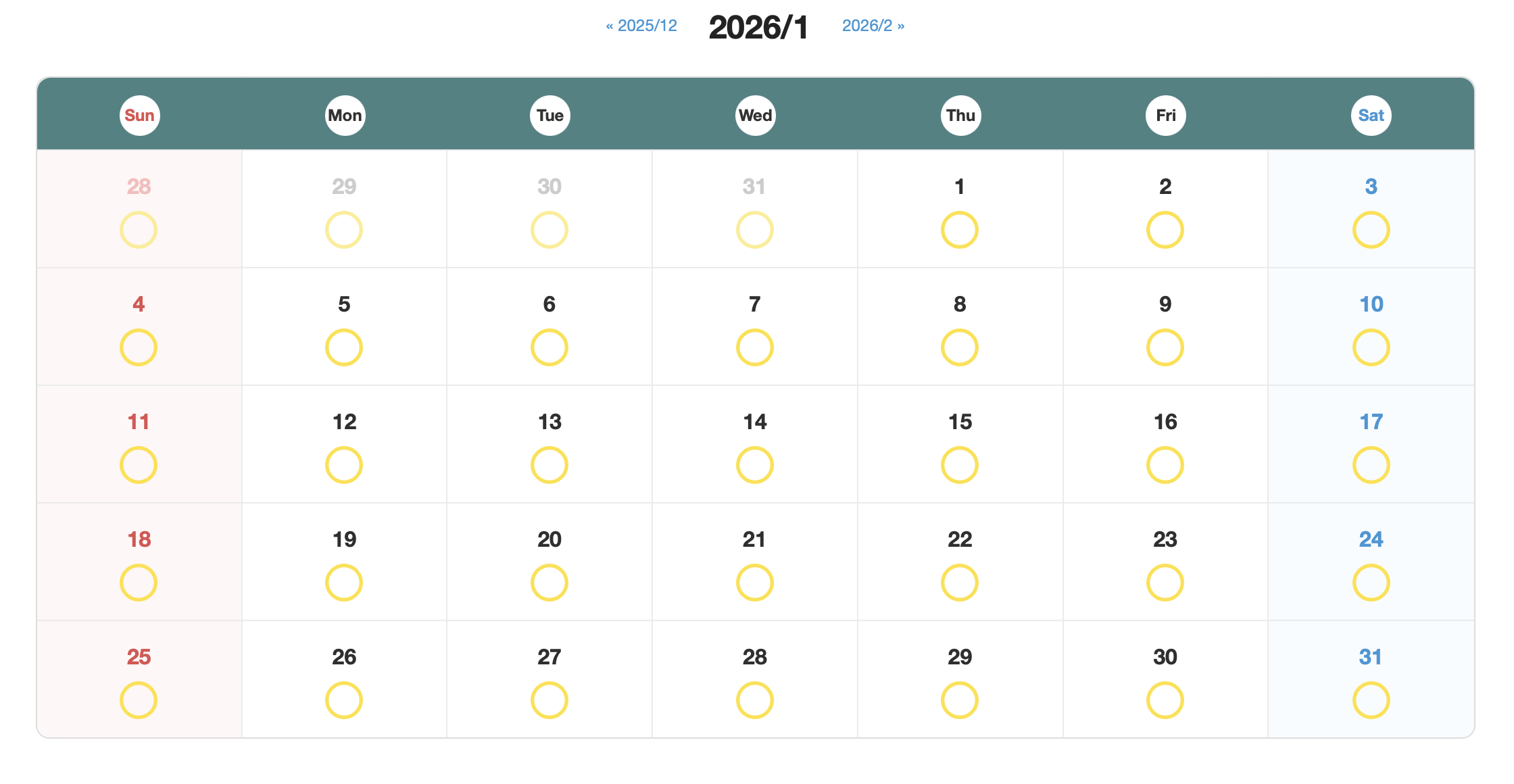This screenshot has height=784, width=1514.
Task: Click the Sat weekday header badge
Action: pyautogui.click(x=1371, y=116)
